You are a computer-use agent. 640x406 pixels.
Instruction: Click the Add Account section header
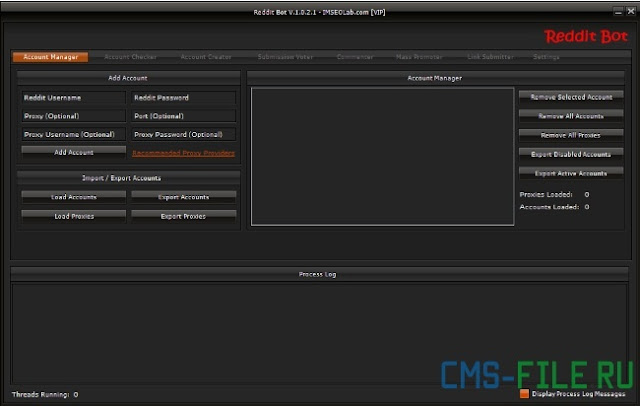(128, 78)
